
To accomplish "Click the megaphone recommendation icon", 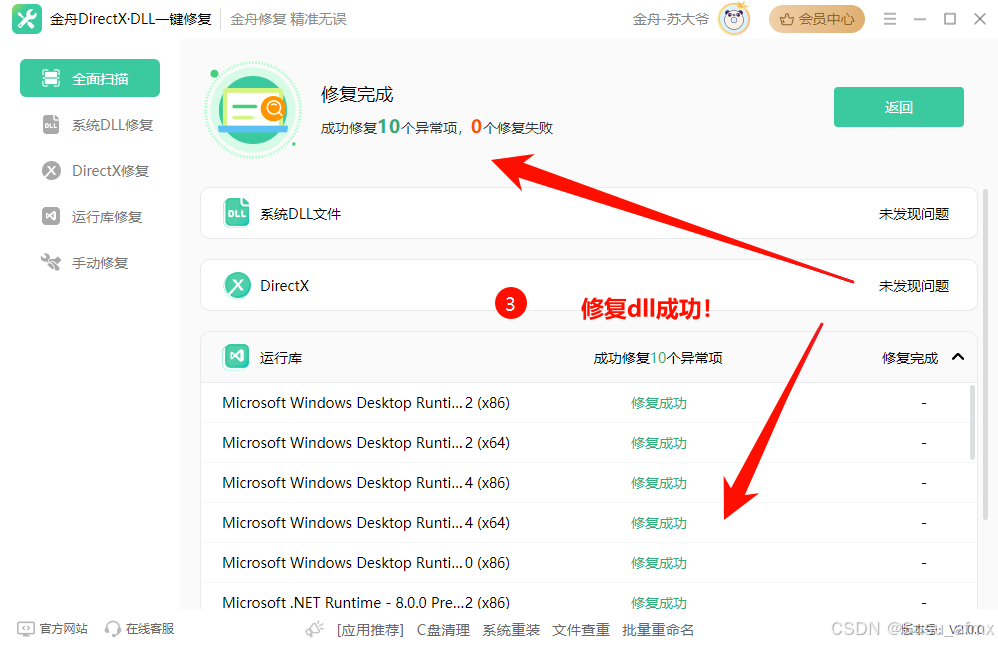I will point(315,629).
